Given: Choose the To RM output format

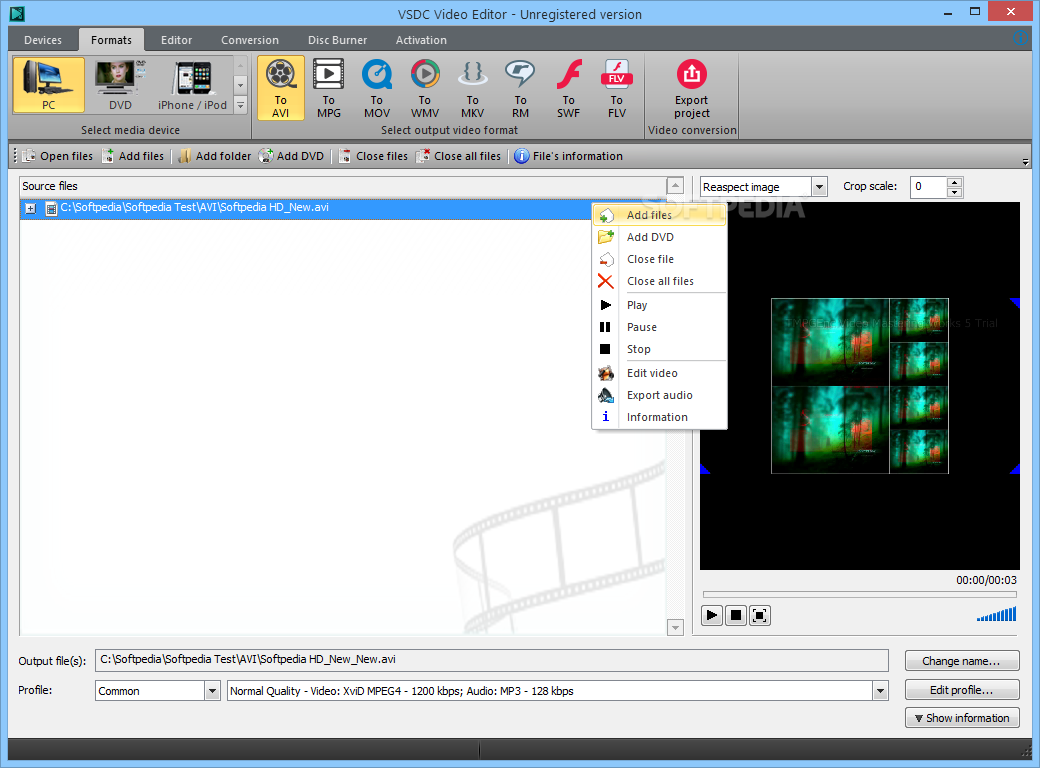Looking at the screenshot, I should click(520, 88).
